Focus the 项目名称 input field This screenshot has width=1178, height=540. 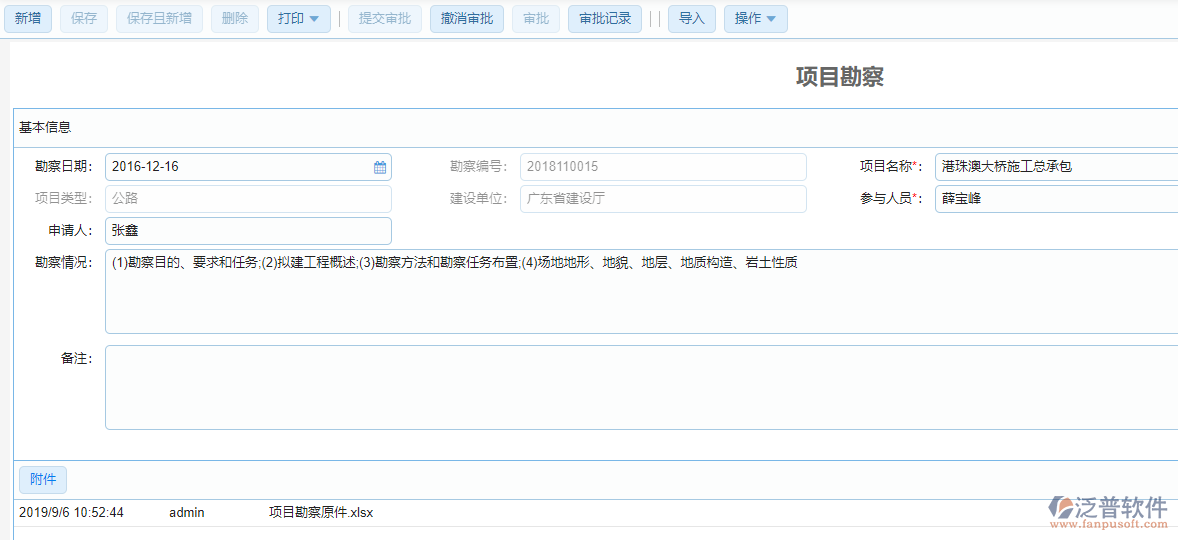pos(1055,167)
